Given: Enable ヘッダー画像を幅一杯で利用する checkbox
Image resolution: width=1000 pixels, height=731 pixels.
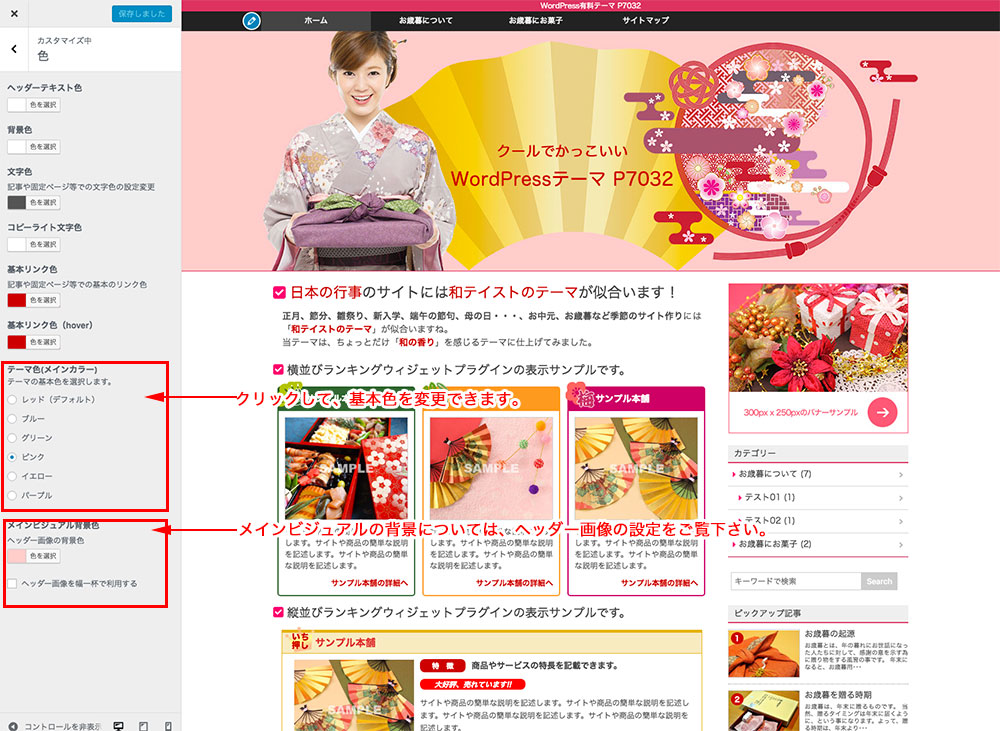Looking at the screenshot, I should click(12, 583).
